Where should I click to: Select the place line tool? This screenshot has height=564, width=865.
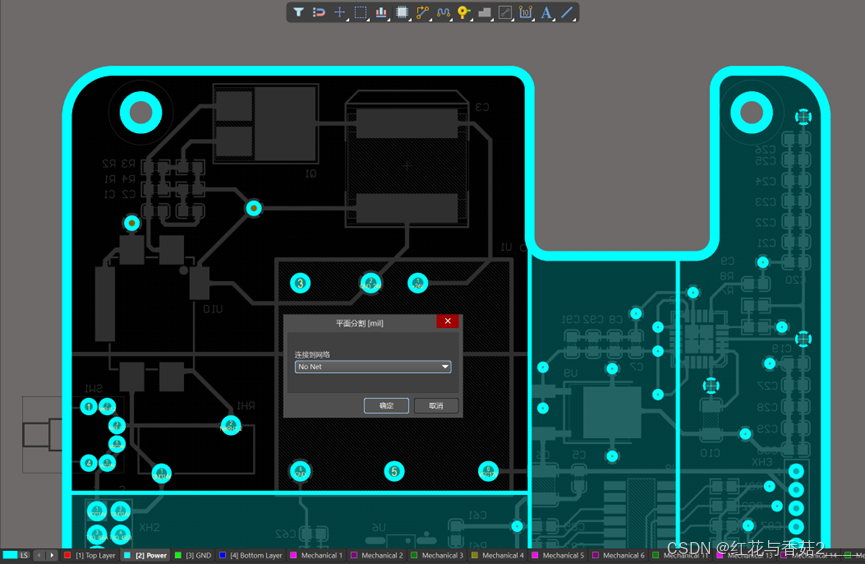tap(567, 12)
